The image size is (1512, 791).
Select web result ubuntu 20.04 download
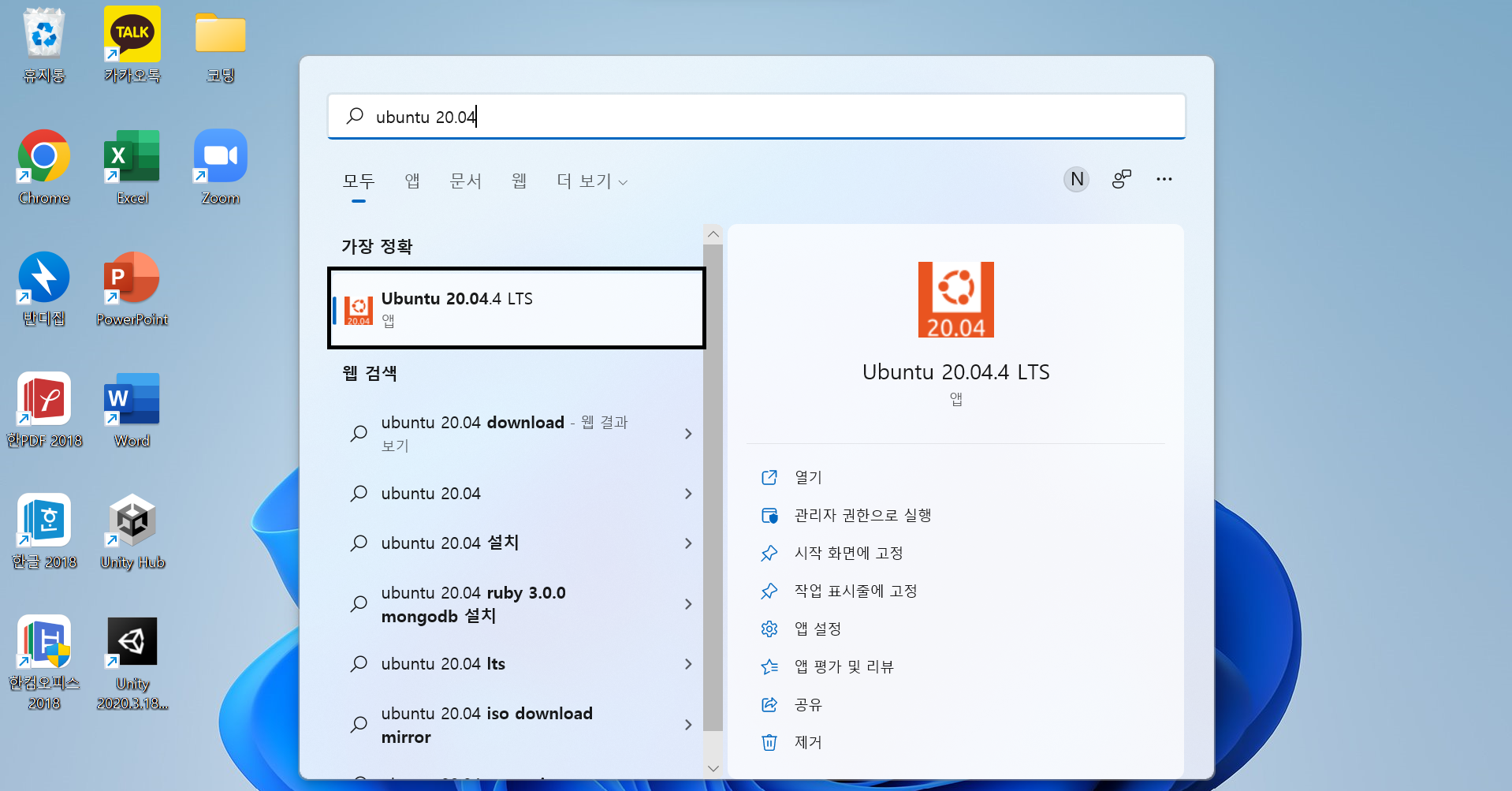pos(505,434)
